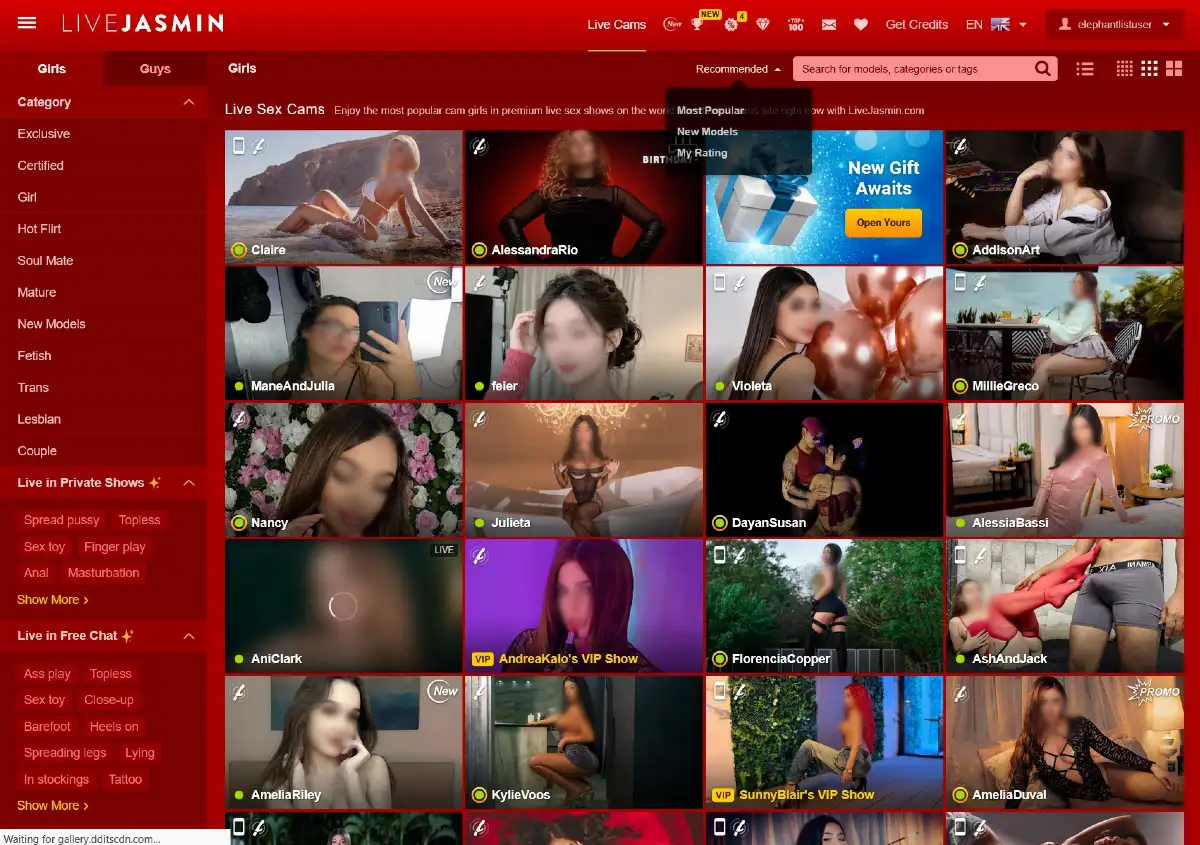Click Get Credits
The image size is (1200, 845).
(x=917, y=25)
